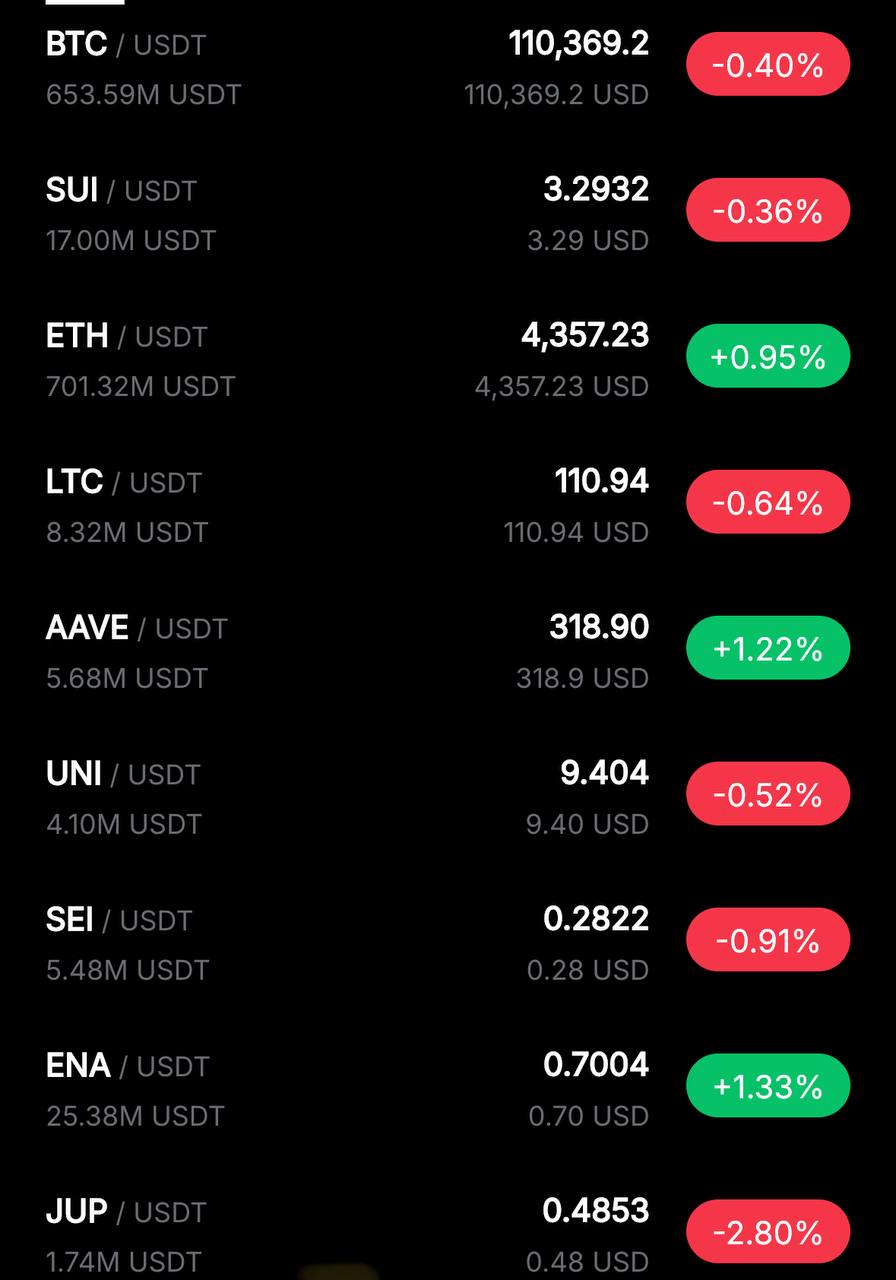Tap the AAVE +1.22% green badge
The height and width of the screenshot is (1280, 896).
click(768, 649)
